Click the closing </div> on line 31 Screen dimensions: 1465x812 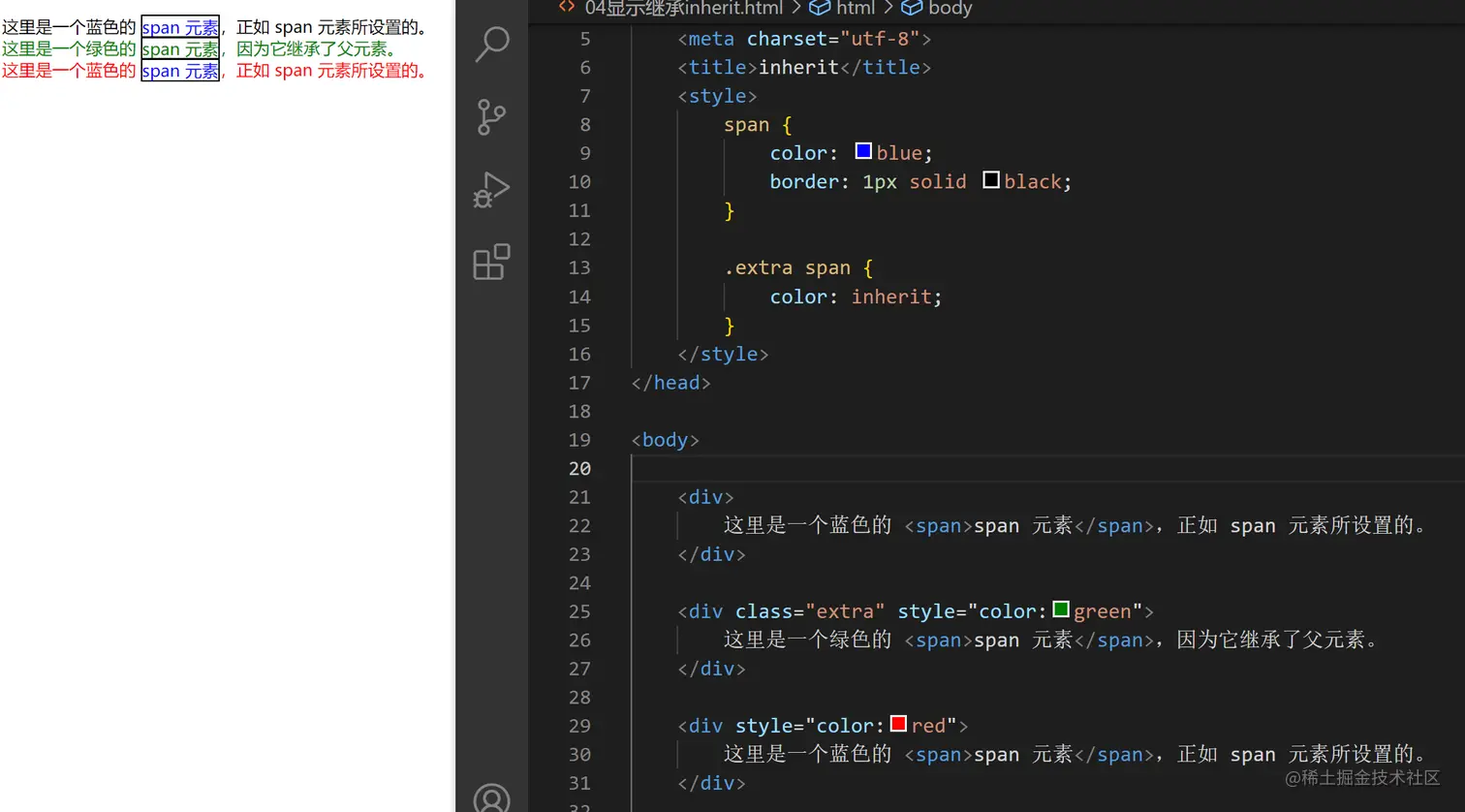(711, 783)
